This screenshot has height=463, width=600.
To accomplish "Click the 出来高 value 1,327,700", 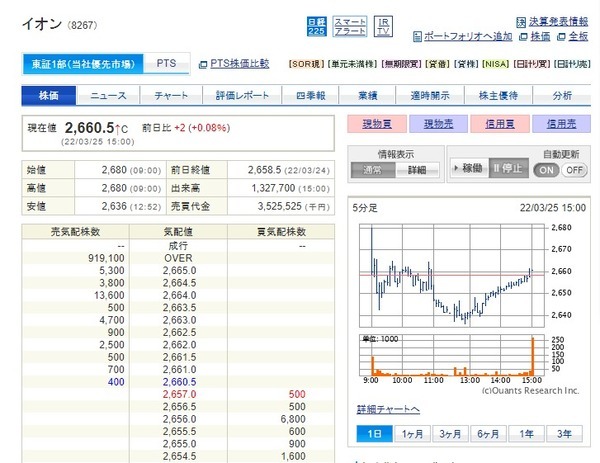I will tap(273, 188).
